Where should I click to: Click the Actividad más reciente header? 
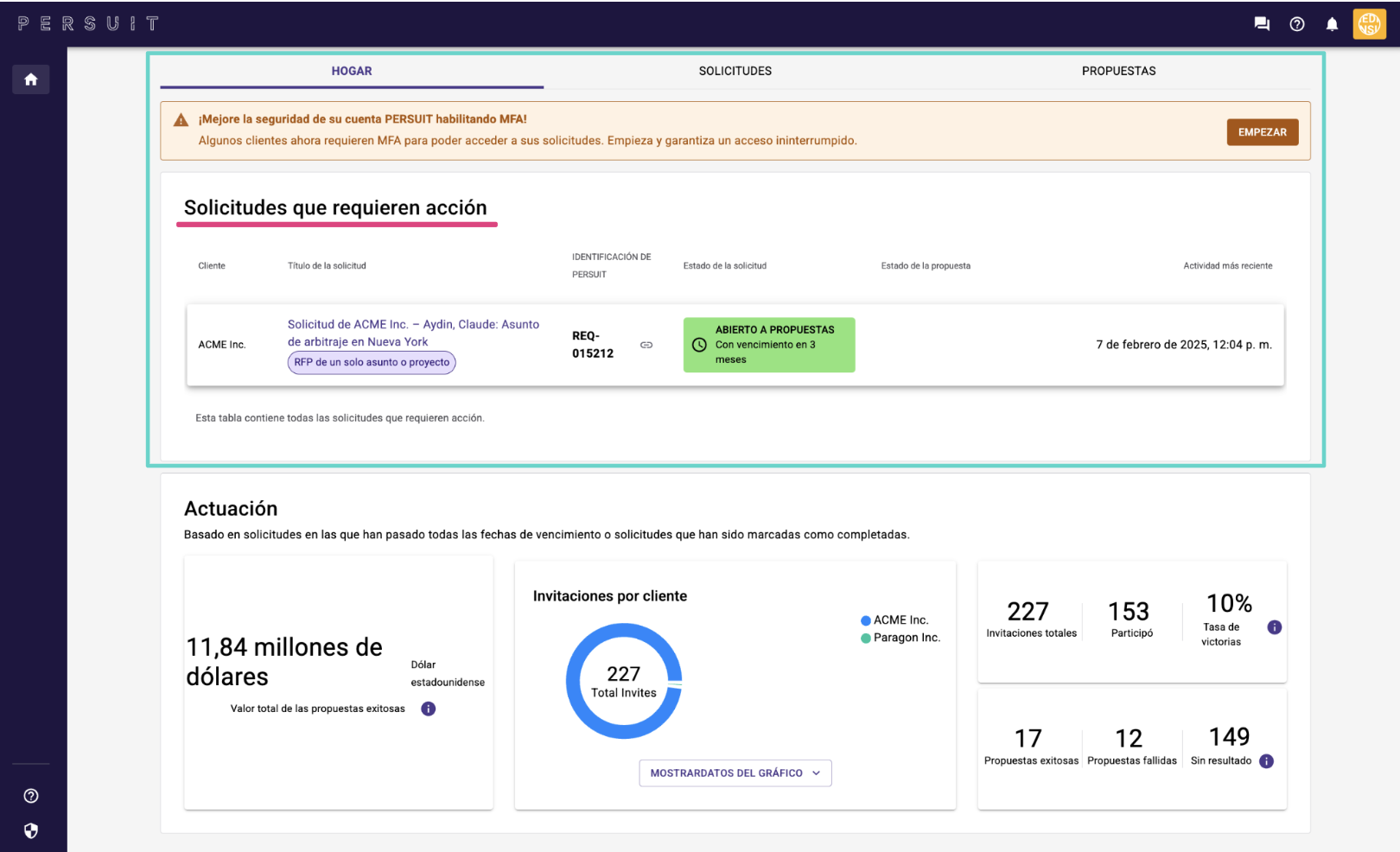pyautogui.click(x=1227, y=266)
